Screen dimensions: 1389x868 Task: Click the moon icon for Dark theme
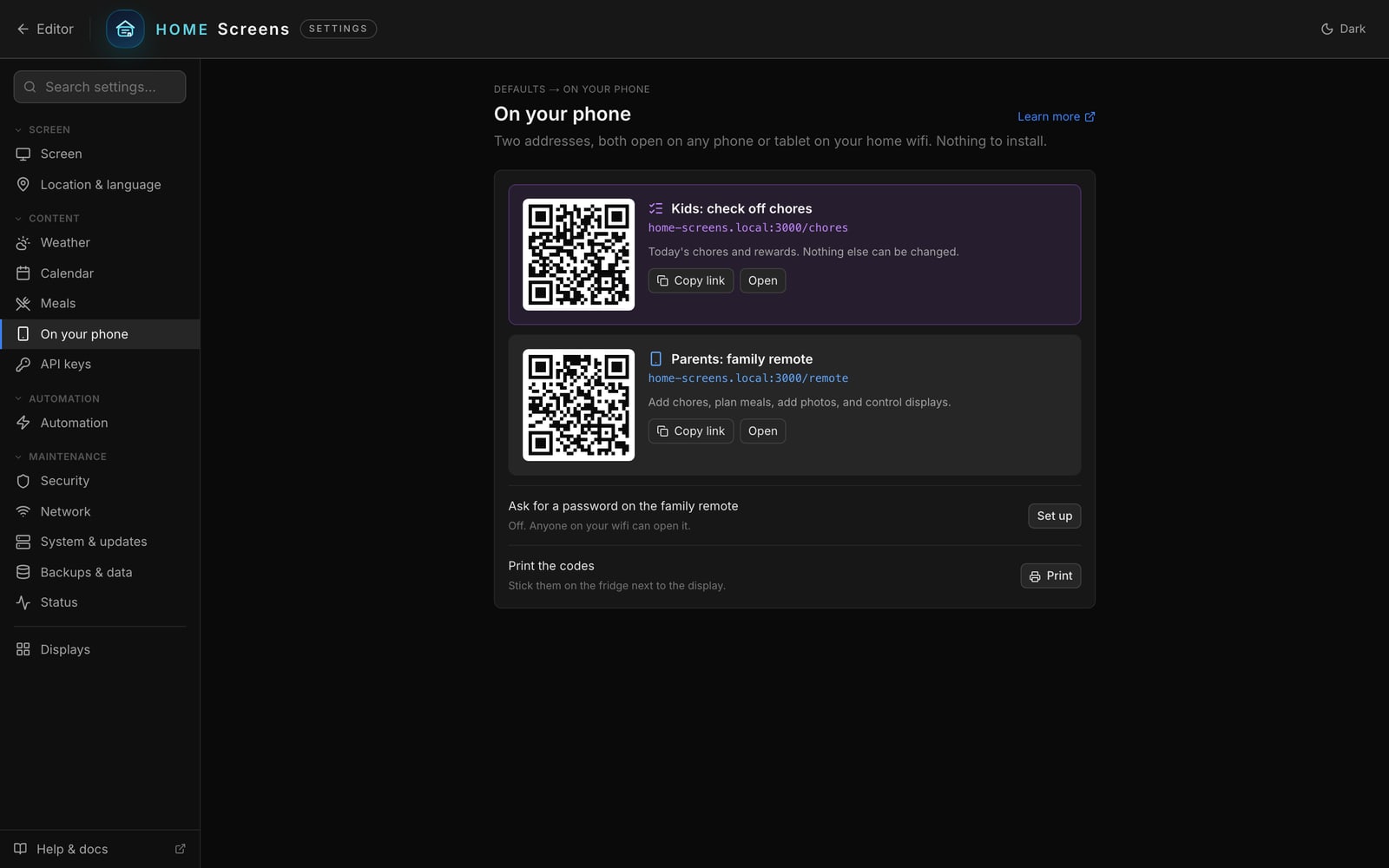click(x=1326, y=29)
